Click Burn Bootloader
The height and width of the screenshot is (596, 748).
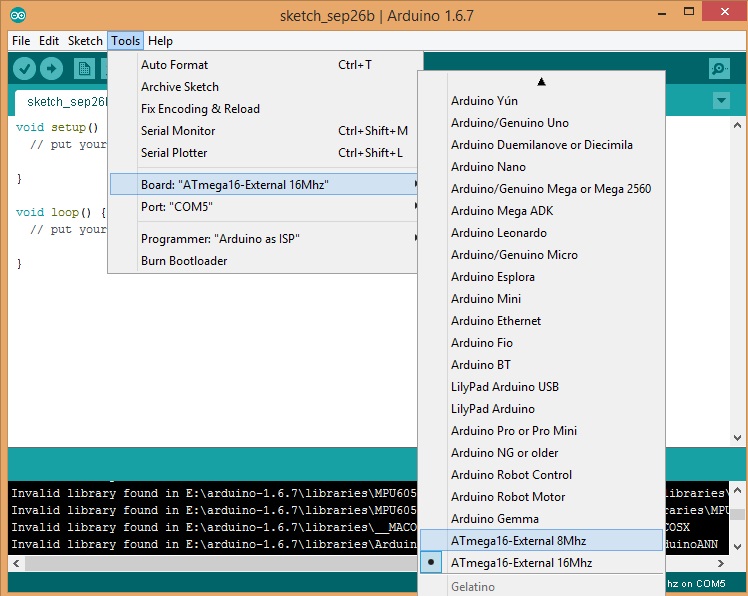(265, 261)
